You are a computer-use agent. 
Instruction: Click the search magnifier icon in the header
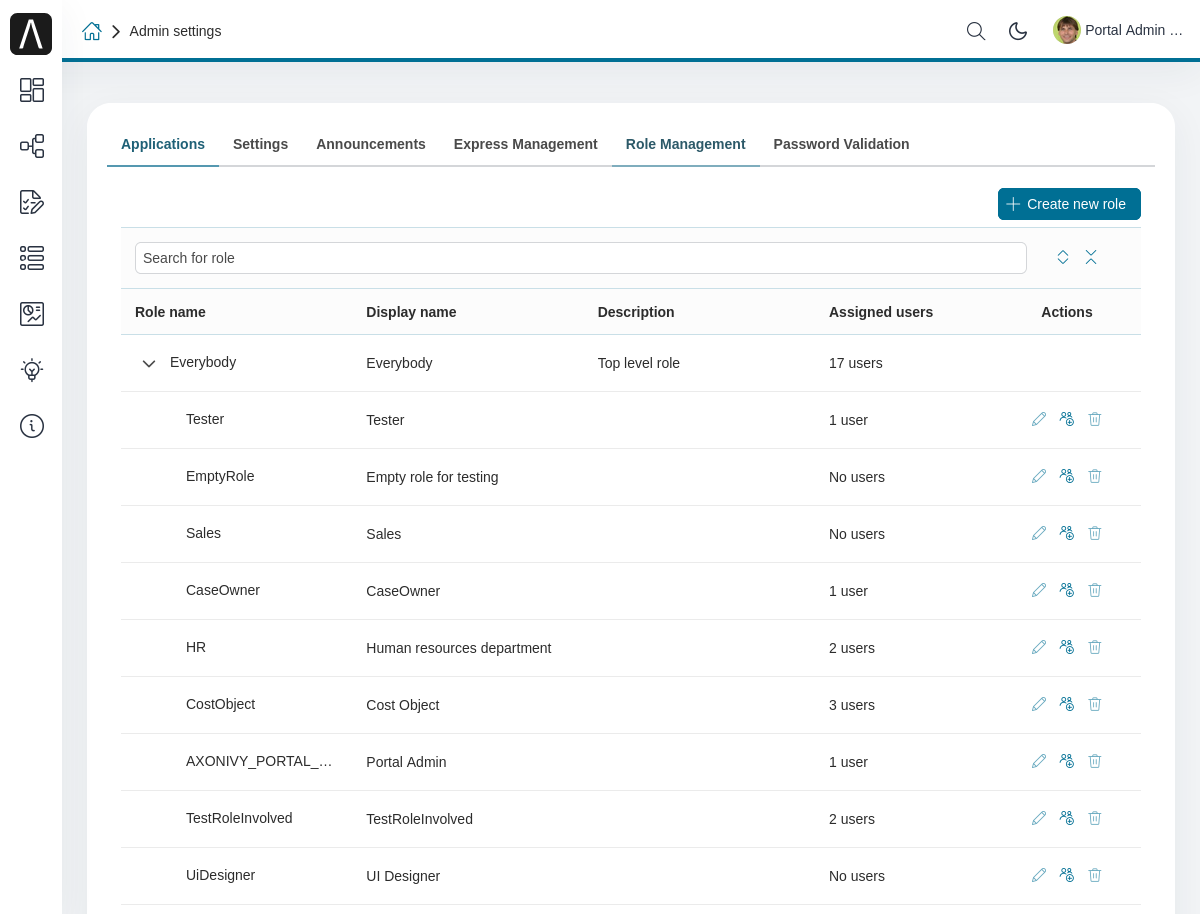[x=976, y=31]
